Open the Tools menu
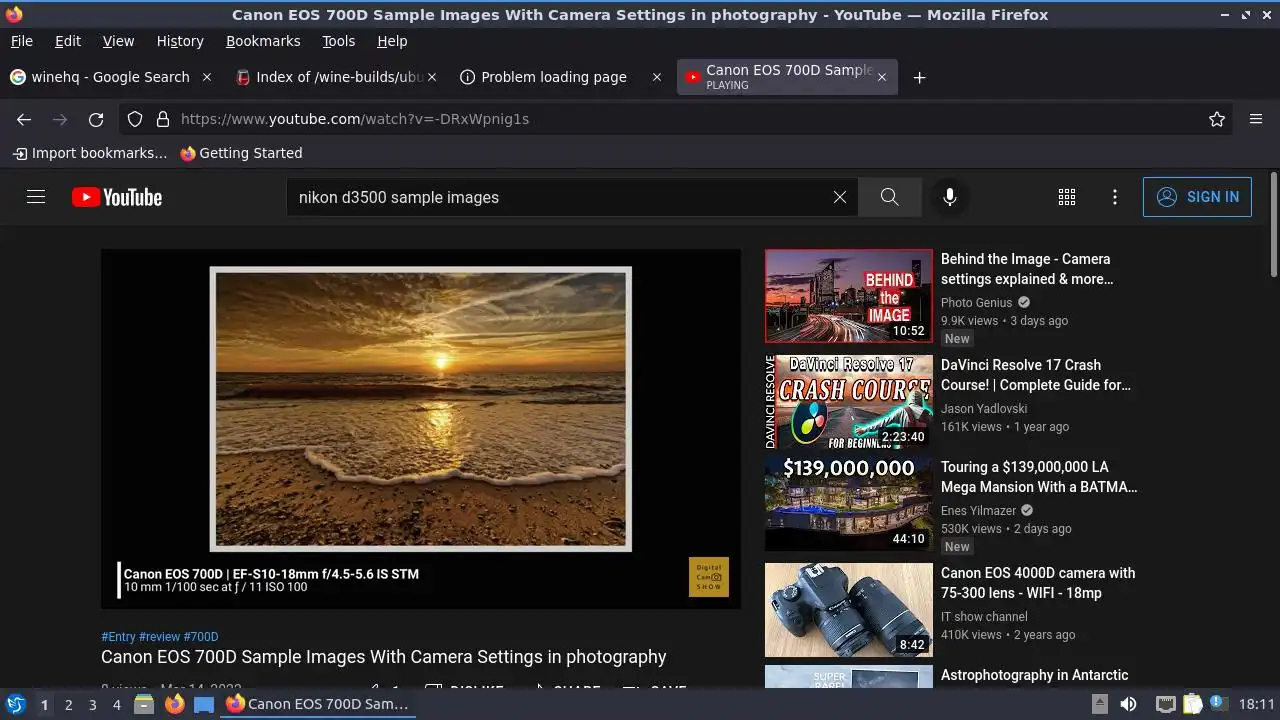Viewport: 1280px width, 720px height. [339, 41]
